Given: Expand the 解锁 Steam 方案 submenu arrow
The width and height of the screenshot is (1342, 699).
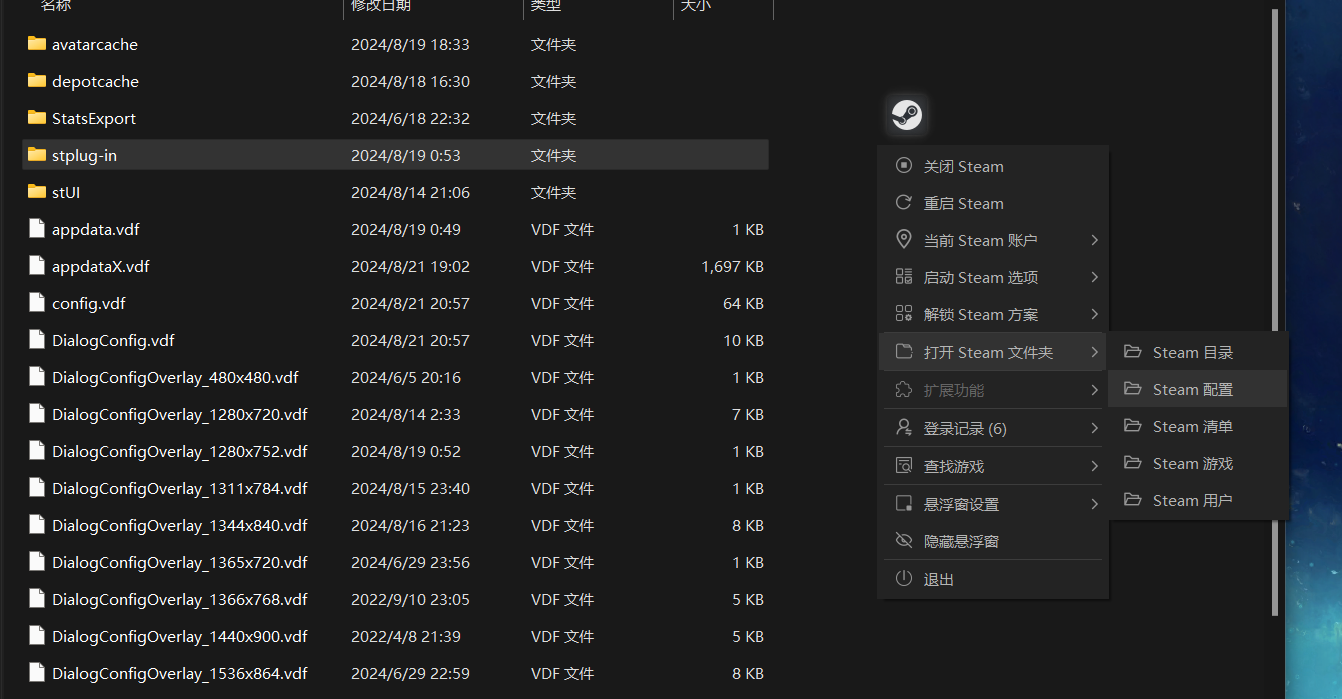Looking at the screenshot, I should tap(1095, 314).
